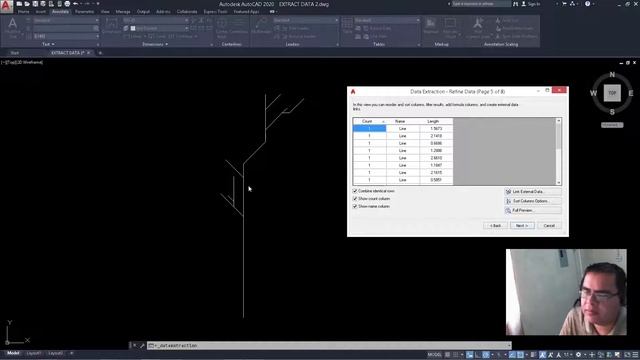Click the Multileader tool icon
The image size is (640, 360).
[261, 24]
